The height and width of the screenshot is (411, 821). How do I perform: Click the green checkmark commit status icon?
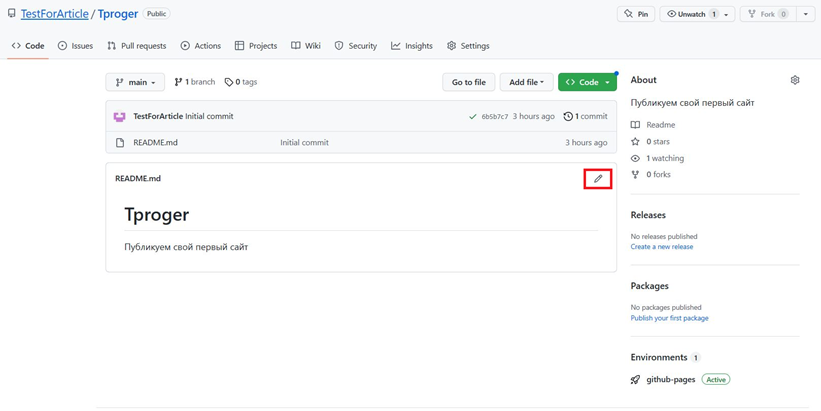[x=473, y=117]
